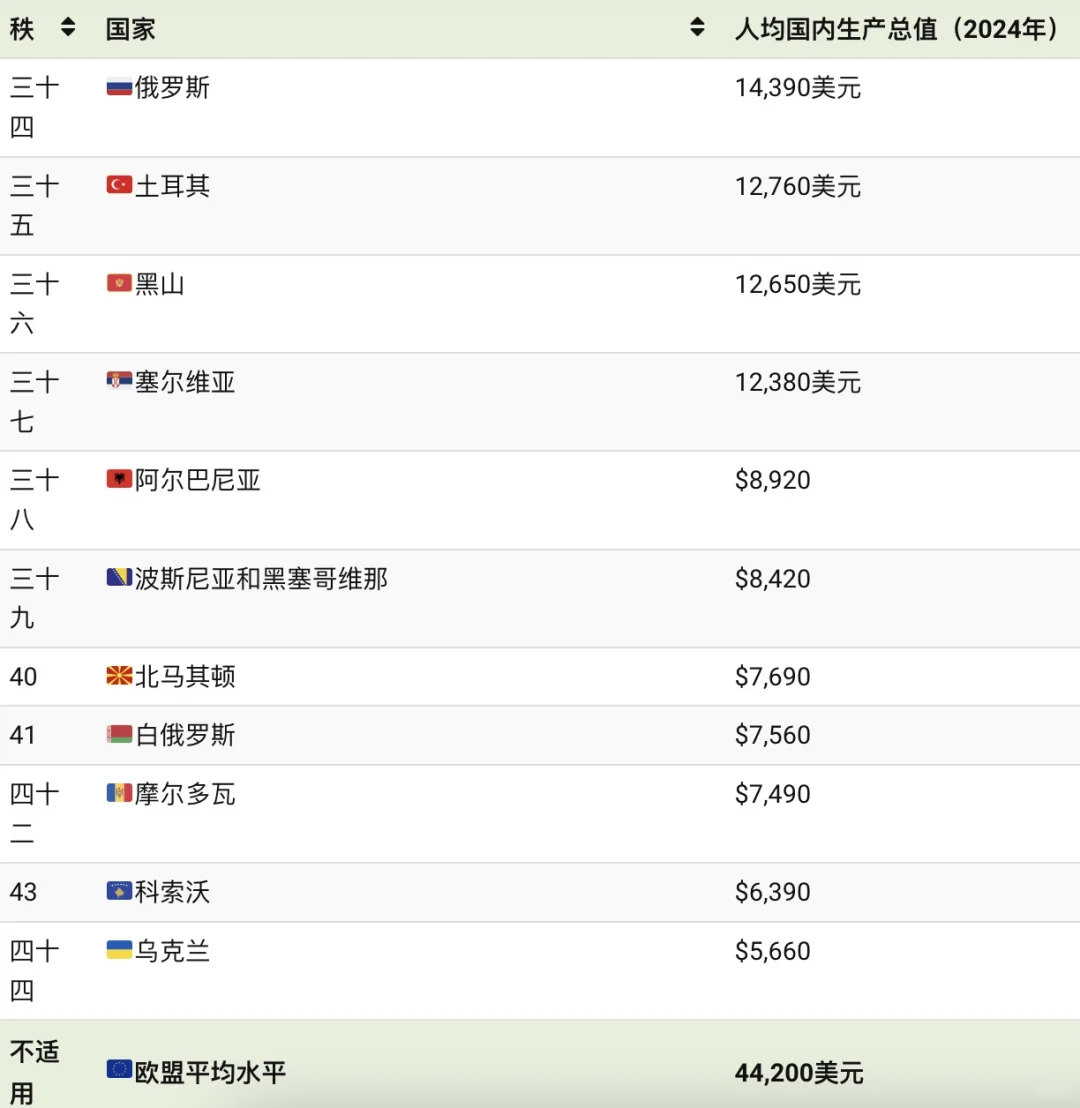The height and width of the screenshot is (1108, 1080).
Task: Click the Albania flag icon beside 阿尔巴尼亚
Action: coord(119,479)
